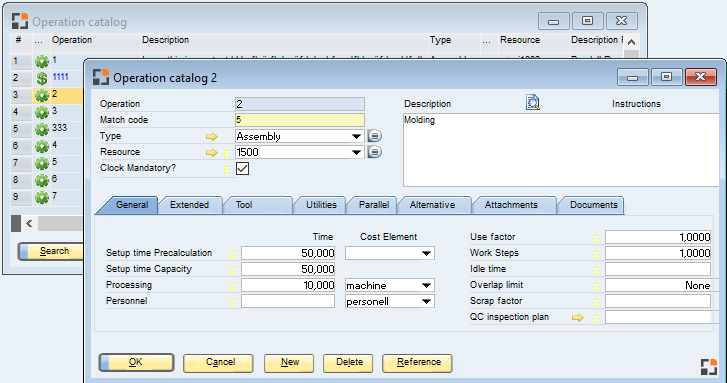Image resolution: width=727 pixels, height=383 pixels.
Task: Open list button beside Type dropdown
Action: pyautogui.click(x=375, y=136)
